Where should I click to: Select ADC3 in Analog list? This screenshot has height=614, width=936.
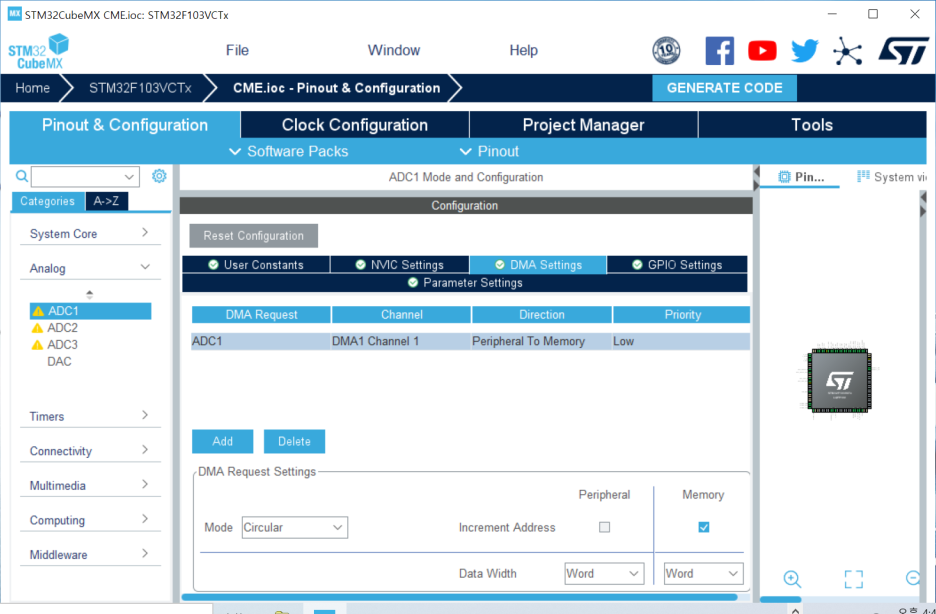[x=63, y=345]
